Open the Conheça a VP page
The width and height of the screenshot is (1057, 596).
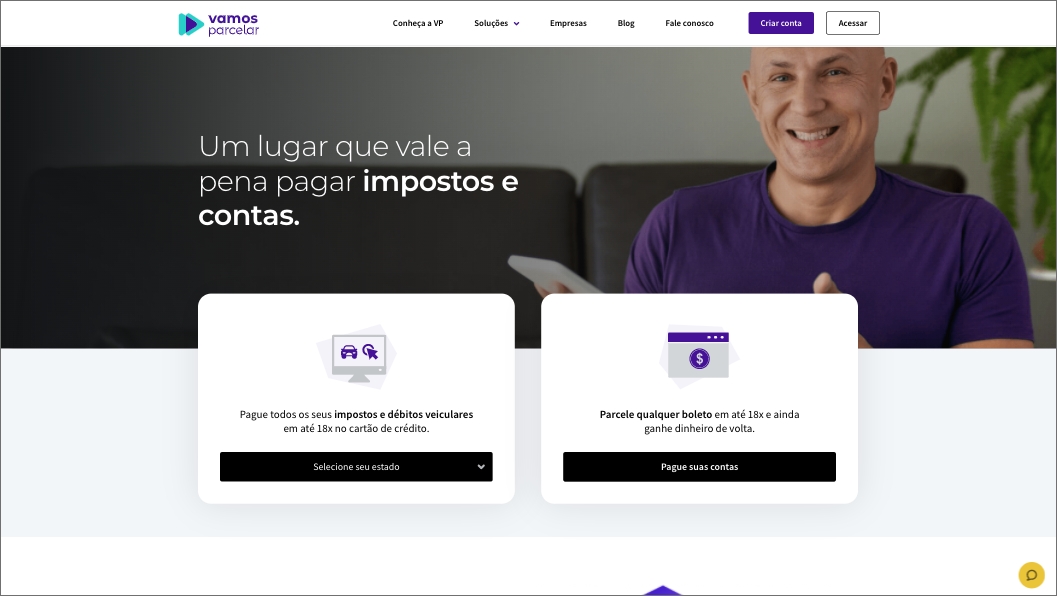[418, 23]
